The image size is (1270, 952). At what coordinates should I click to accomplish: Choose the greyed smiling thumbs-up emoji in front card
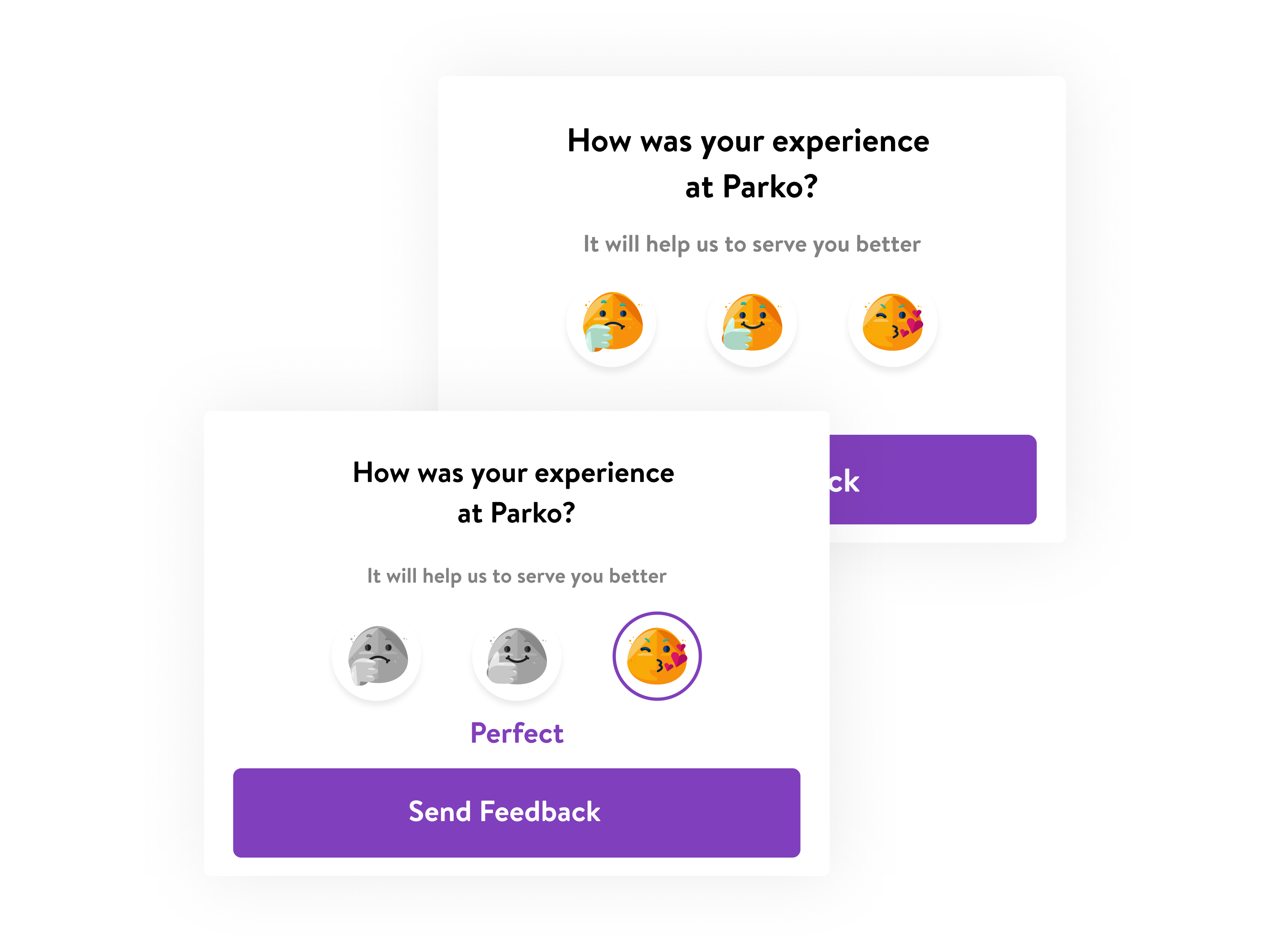517,656
